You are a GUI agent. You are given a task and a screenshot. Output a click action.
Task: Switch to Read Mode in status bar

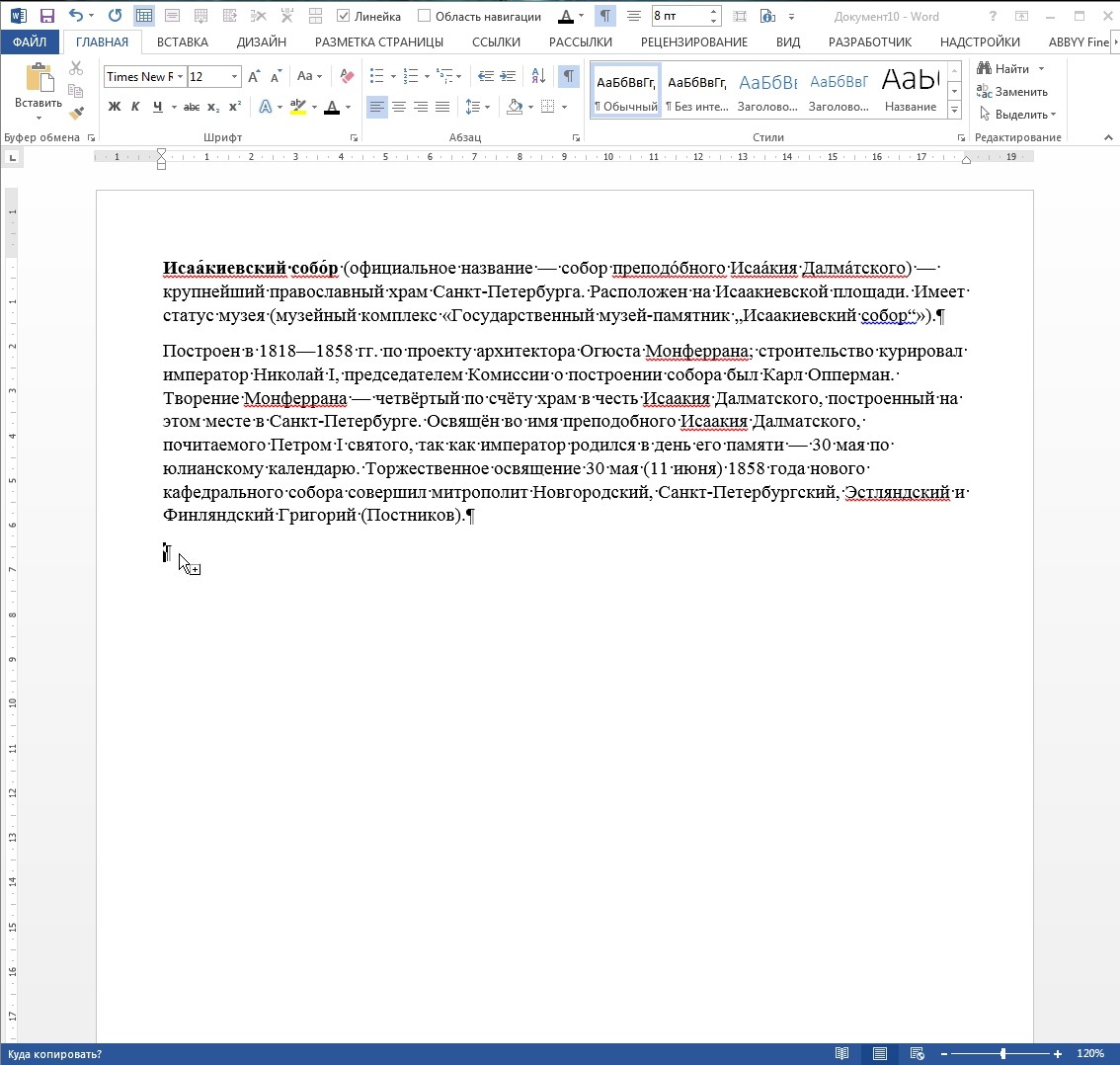point(842,1053)
